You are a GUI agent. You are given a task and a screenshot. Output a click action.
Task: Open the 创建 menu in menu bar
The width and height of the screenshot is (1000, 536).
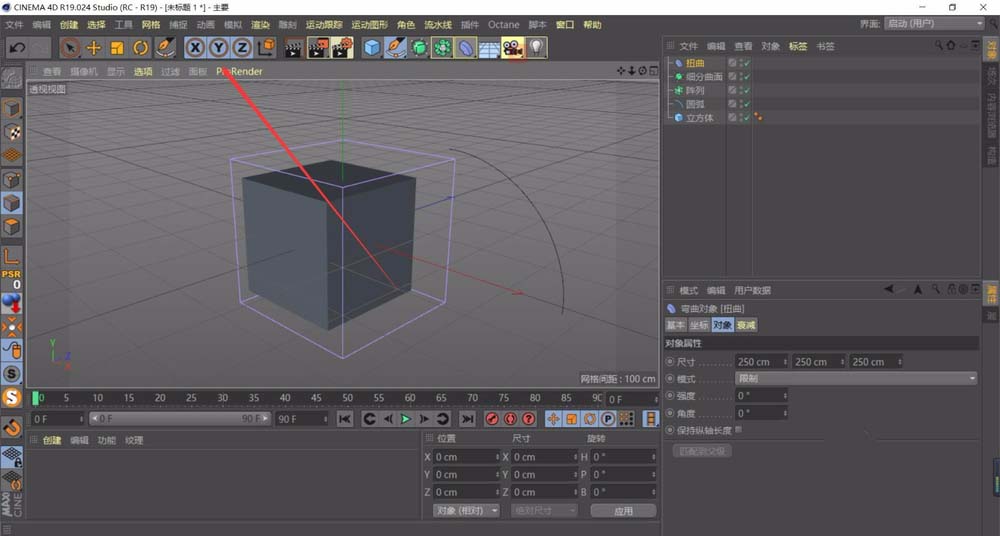click(x=69, y=25)
